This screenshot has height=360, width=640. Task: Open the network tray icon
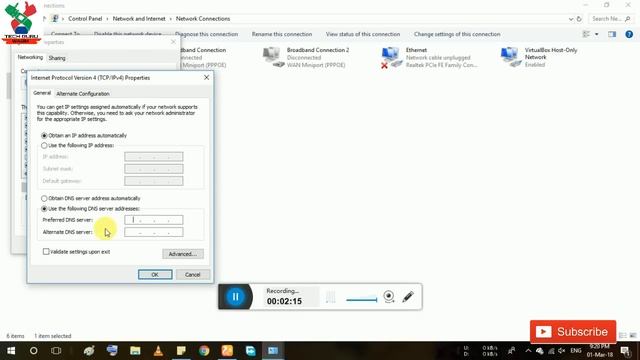(x=551, y=351)
